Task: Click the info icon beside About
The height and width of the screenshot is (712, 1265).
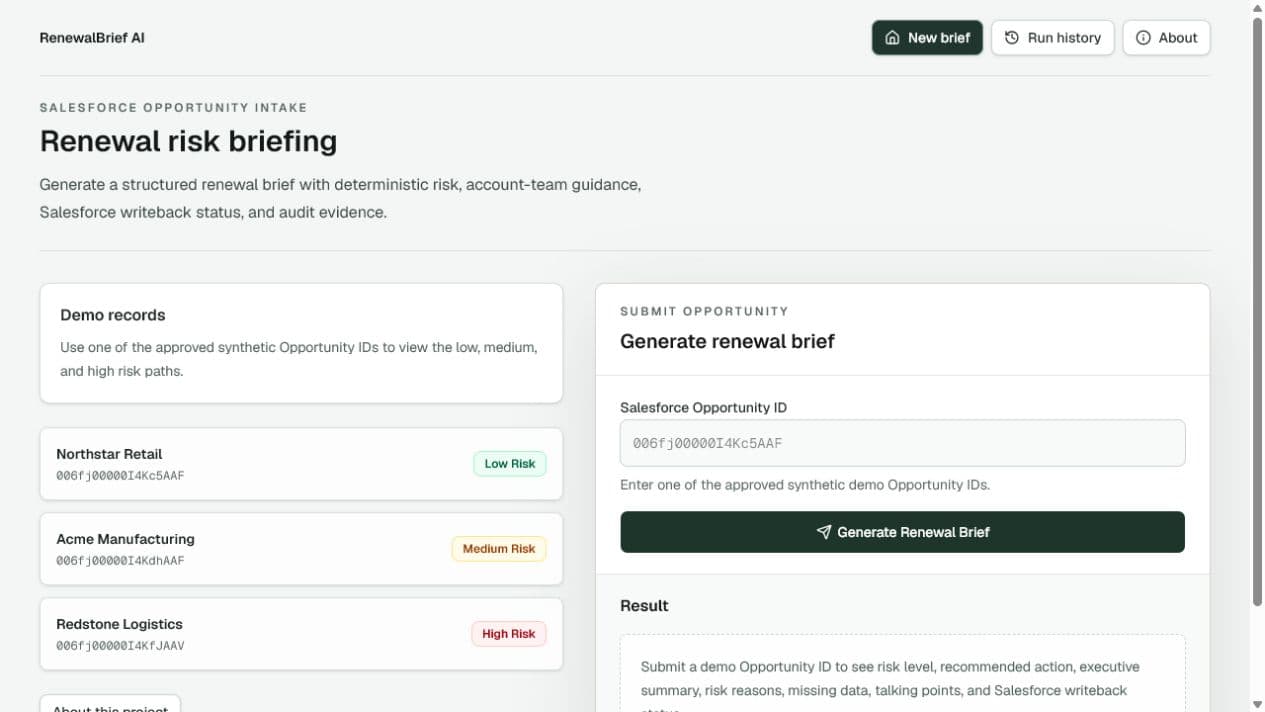Action: (x=1143, y=38)
